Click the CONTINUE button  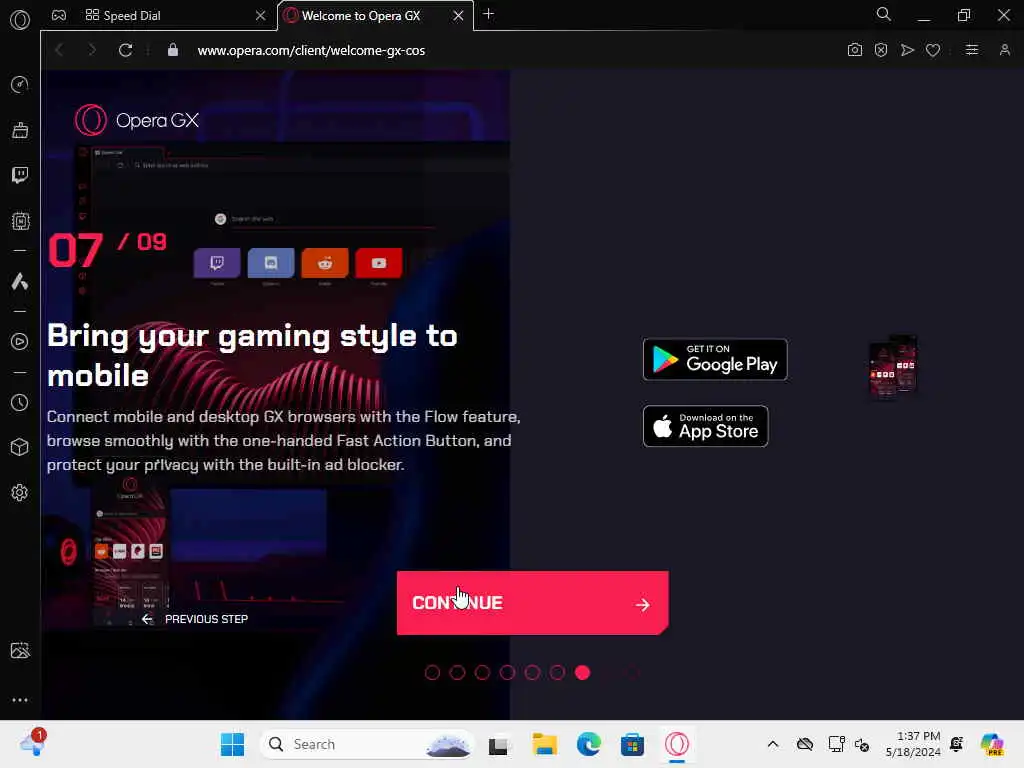pos(532,603)
